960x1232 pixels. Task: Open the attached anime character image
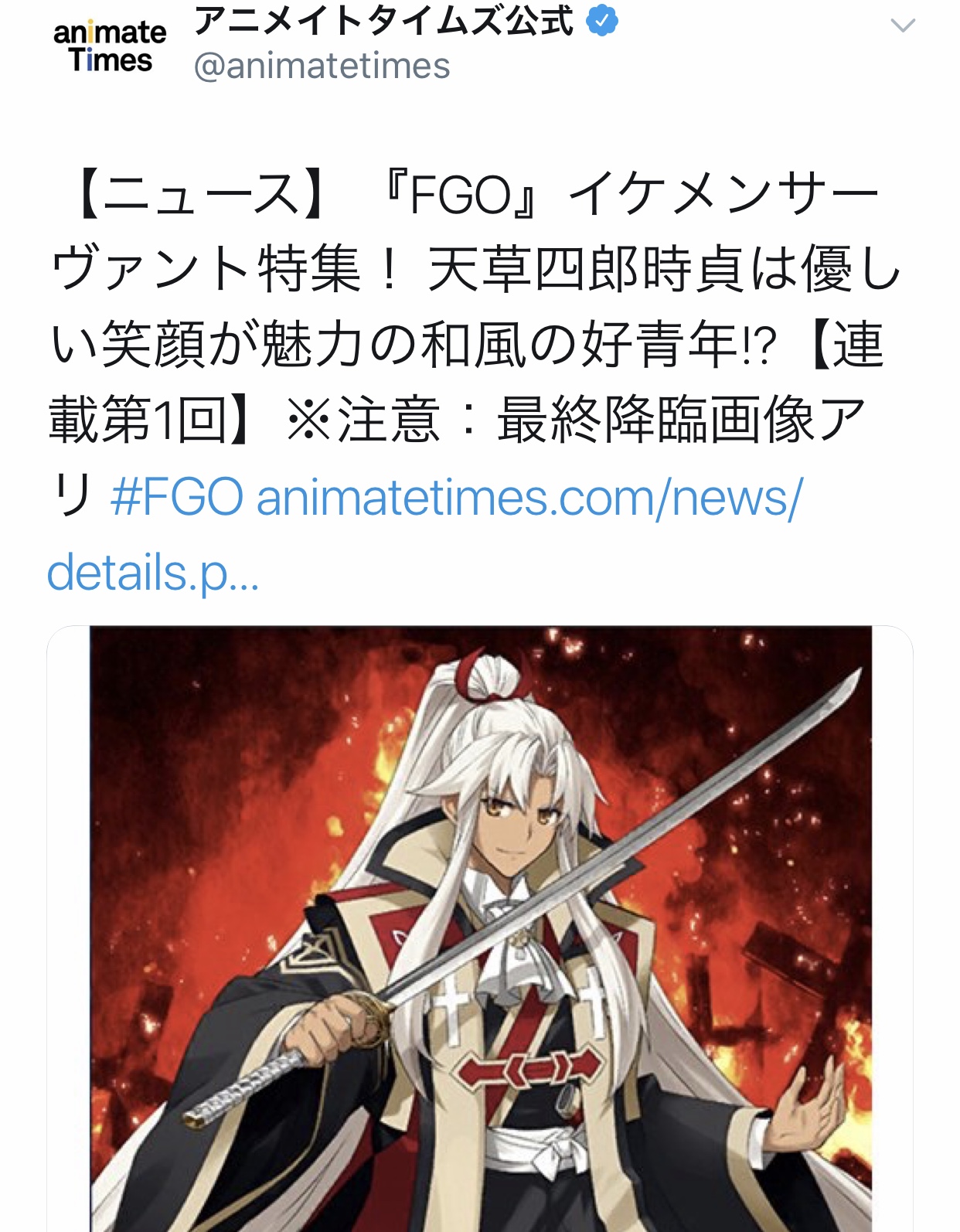point(480,928)
